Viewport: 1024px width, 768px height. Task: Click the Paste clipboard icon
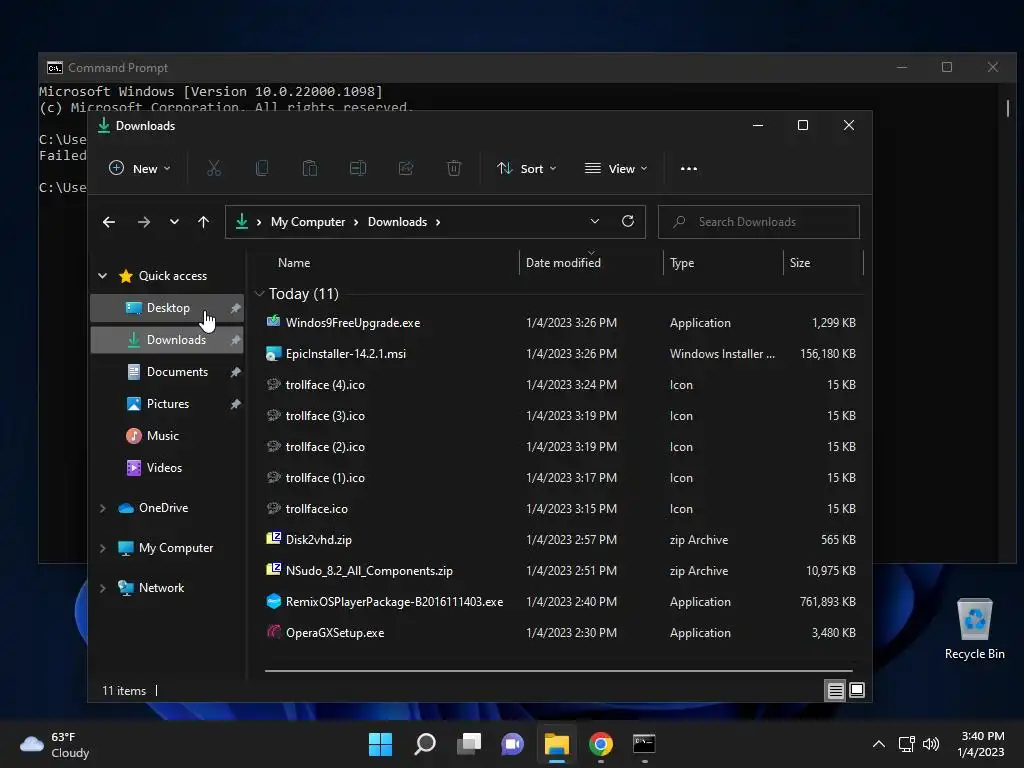310,168
